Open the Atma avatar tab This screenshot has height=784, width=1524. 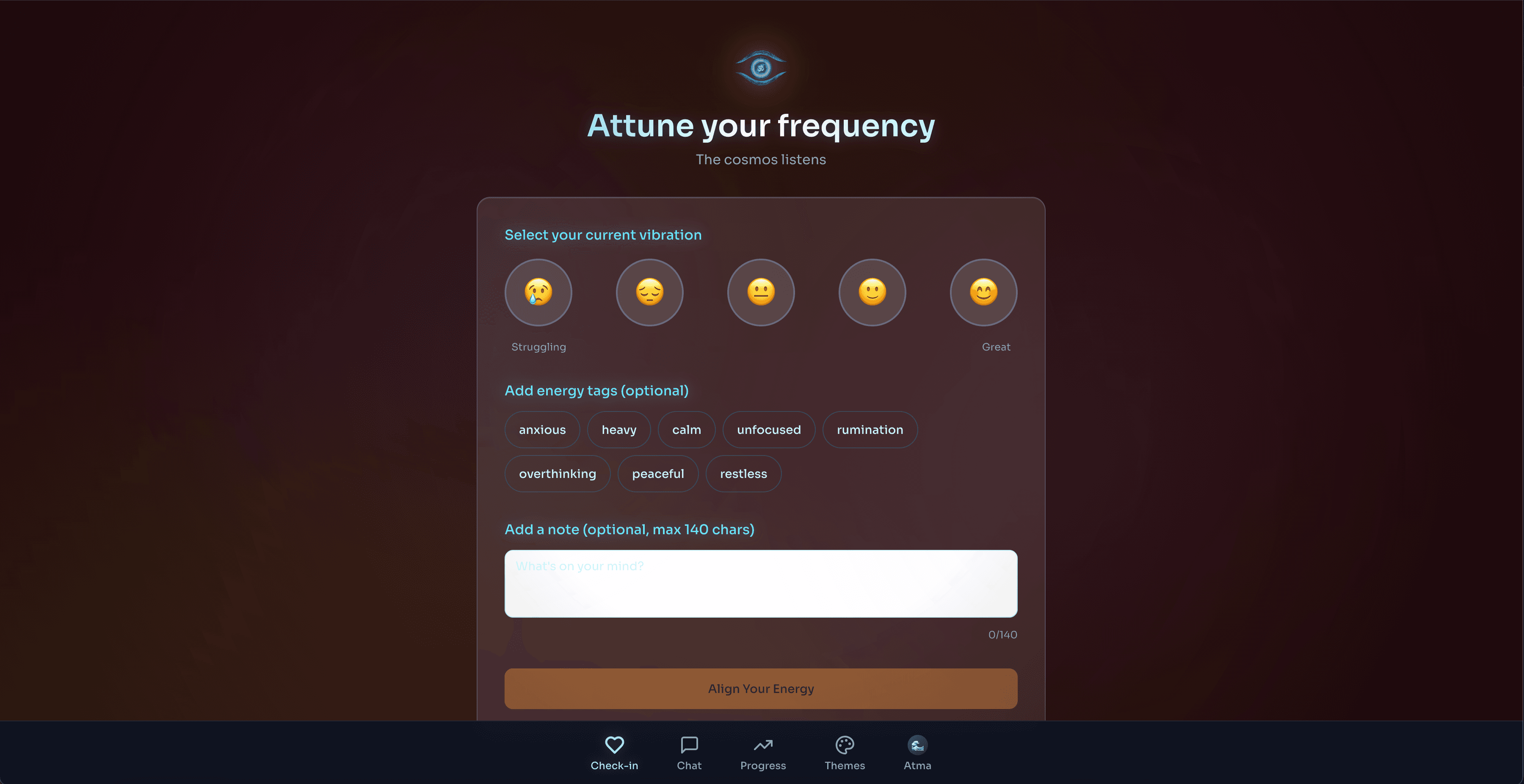click(x=917, y=745)
